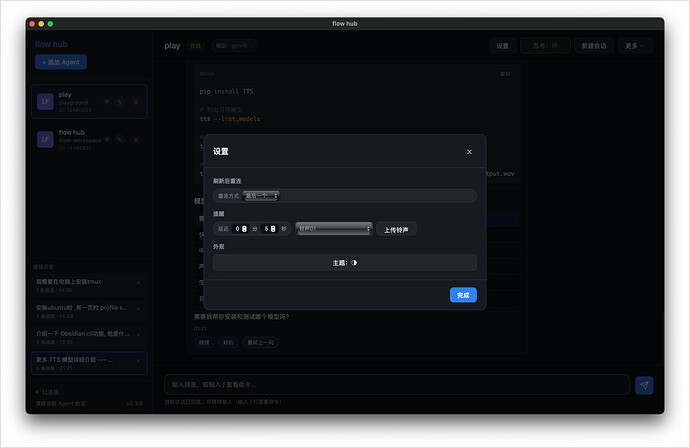Click the LF avatar of play agent
The width and height of the screenshot is (690, 448).
click(x=45, y=101)
